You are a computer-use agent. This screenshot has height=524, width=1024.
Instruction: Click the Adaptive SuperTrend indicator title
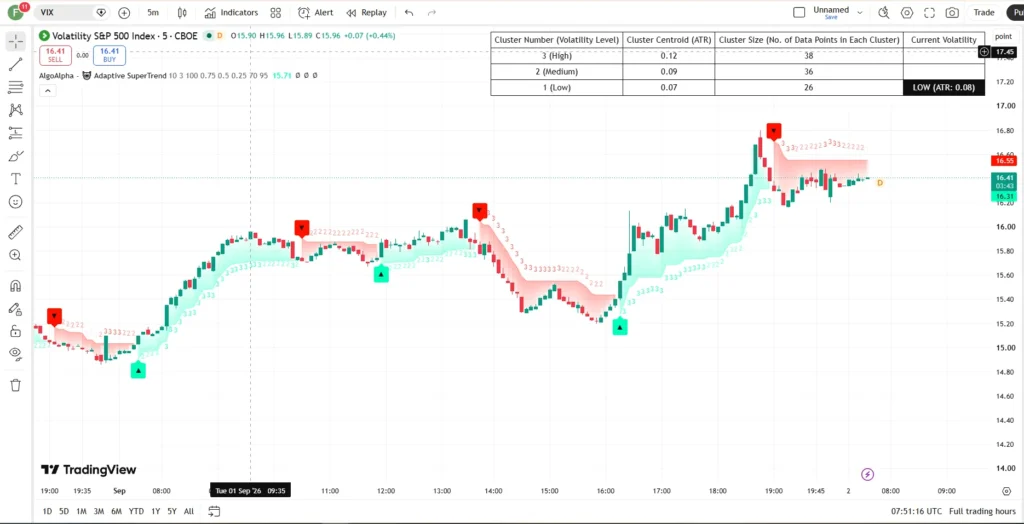click(130, 76)
